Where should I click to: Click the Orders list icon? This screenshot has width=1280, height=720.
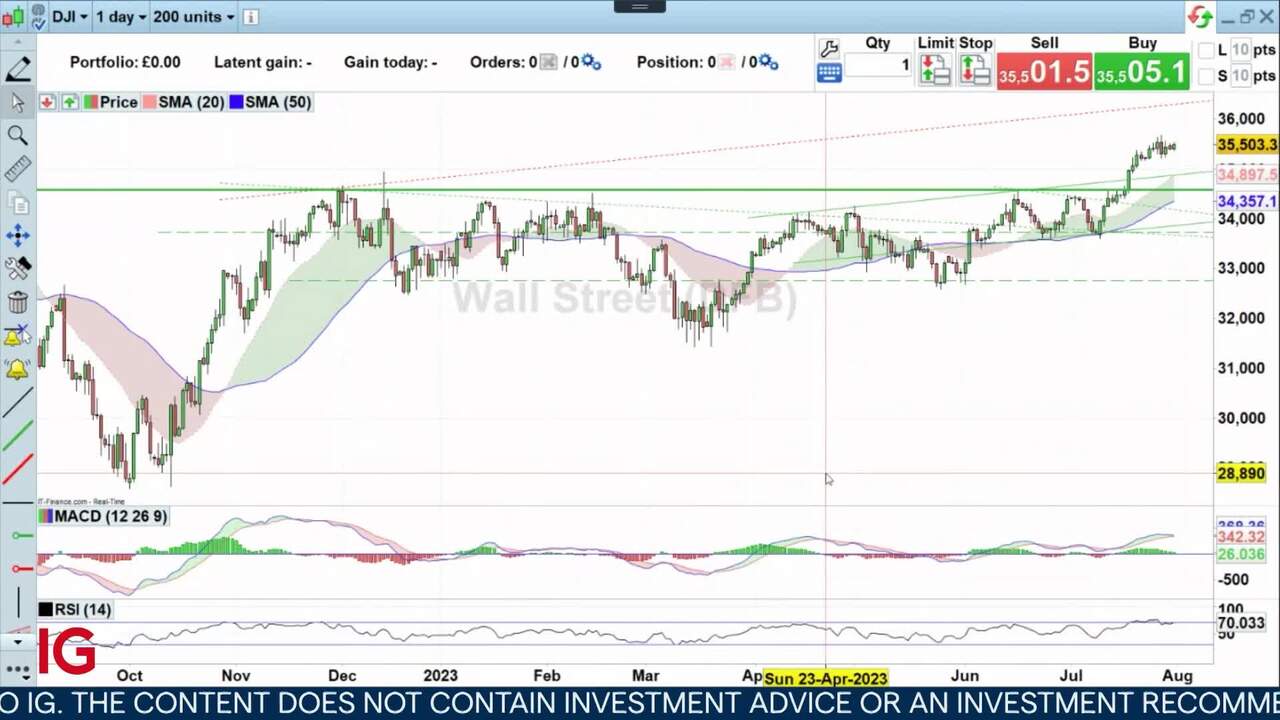(x=548, y=62)
